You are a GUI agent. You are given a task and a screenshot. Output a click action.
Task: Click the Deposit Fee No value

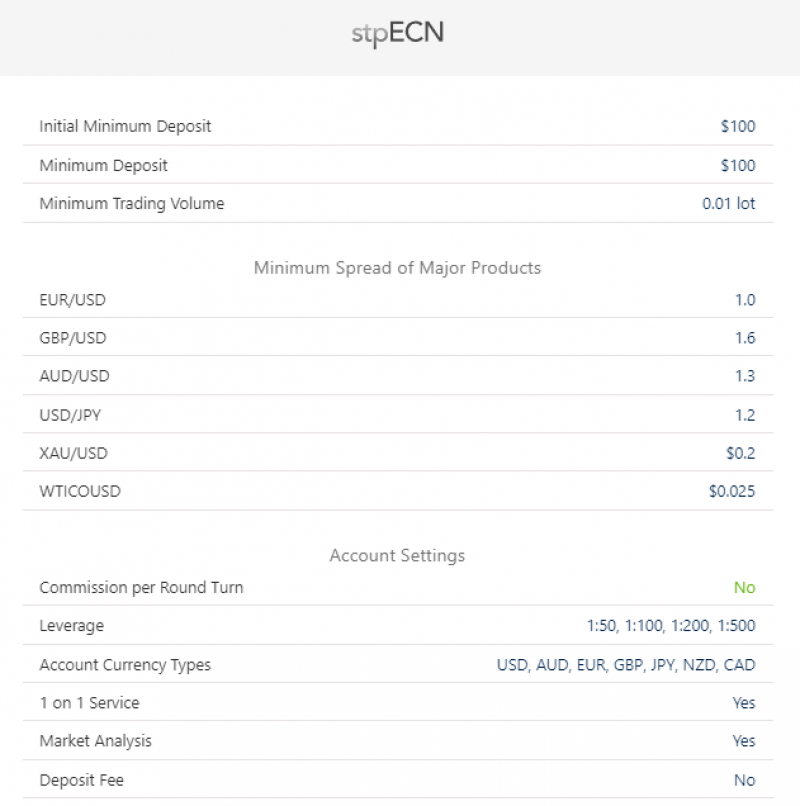pos(744,780)
